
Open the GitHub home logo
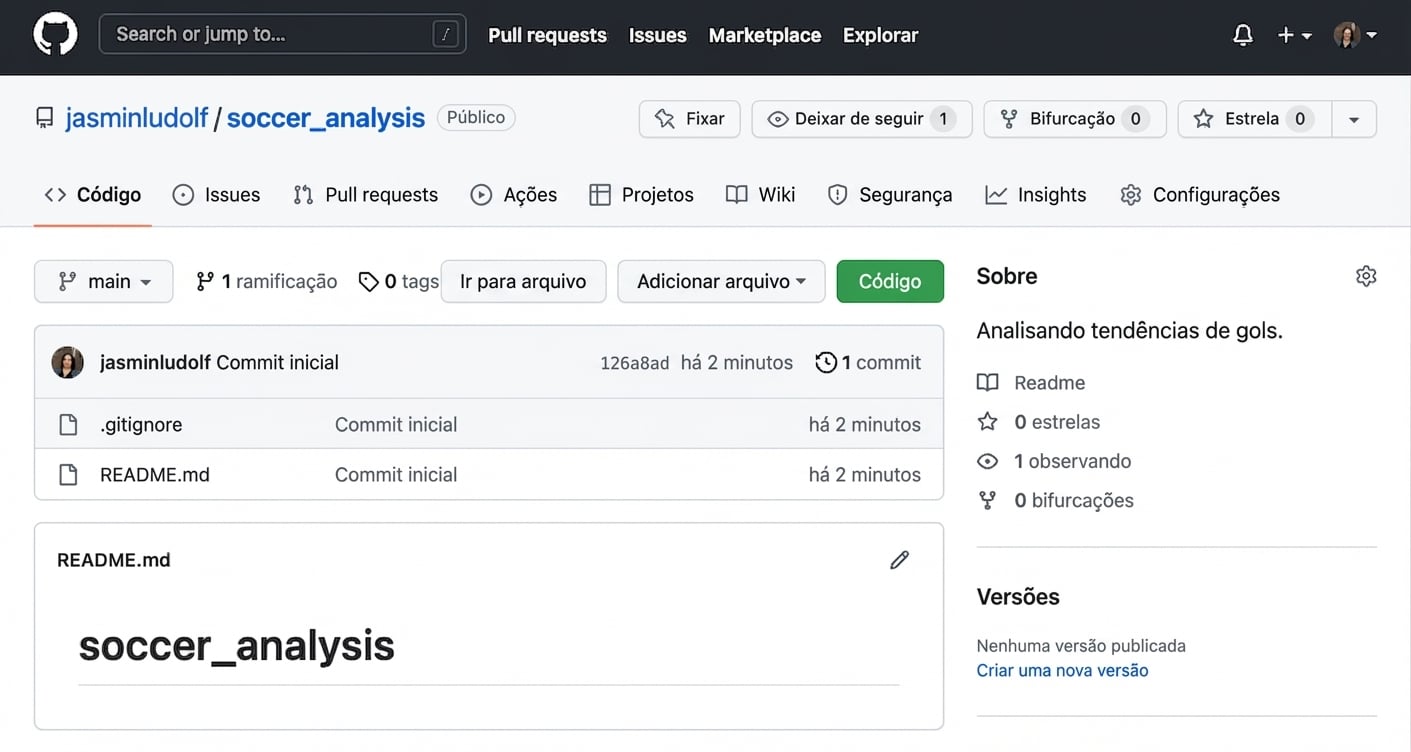click(x=55, y=35)
